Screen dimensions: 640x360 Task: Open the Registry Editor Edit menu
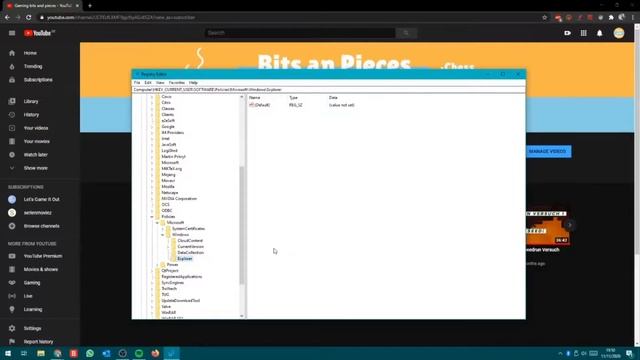pos(148,83)
